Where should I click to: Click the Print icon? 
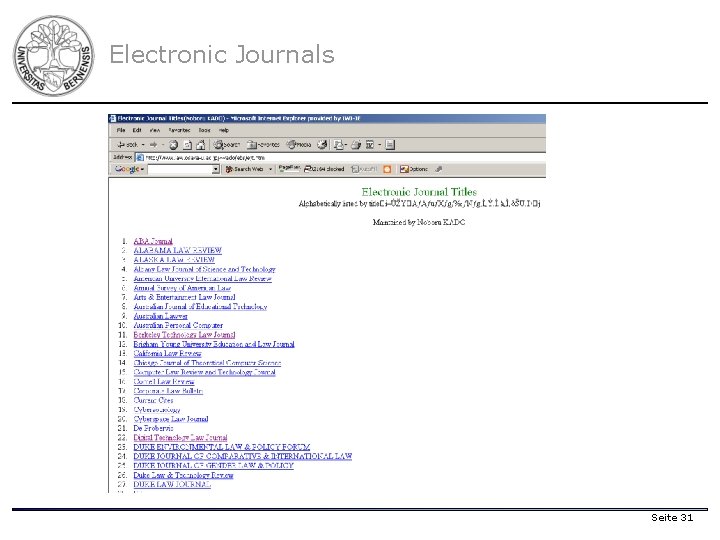[x=356, y=145]
